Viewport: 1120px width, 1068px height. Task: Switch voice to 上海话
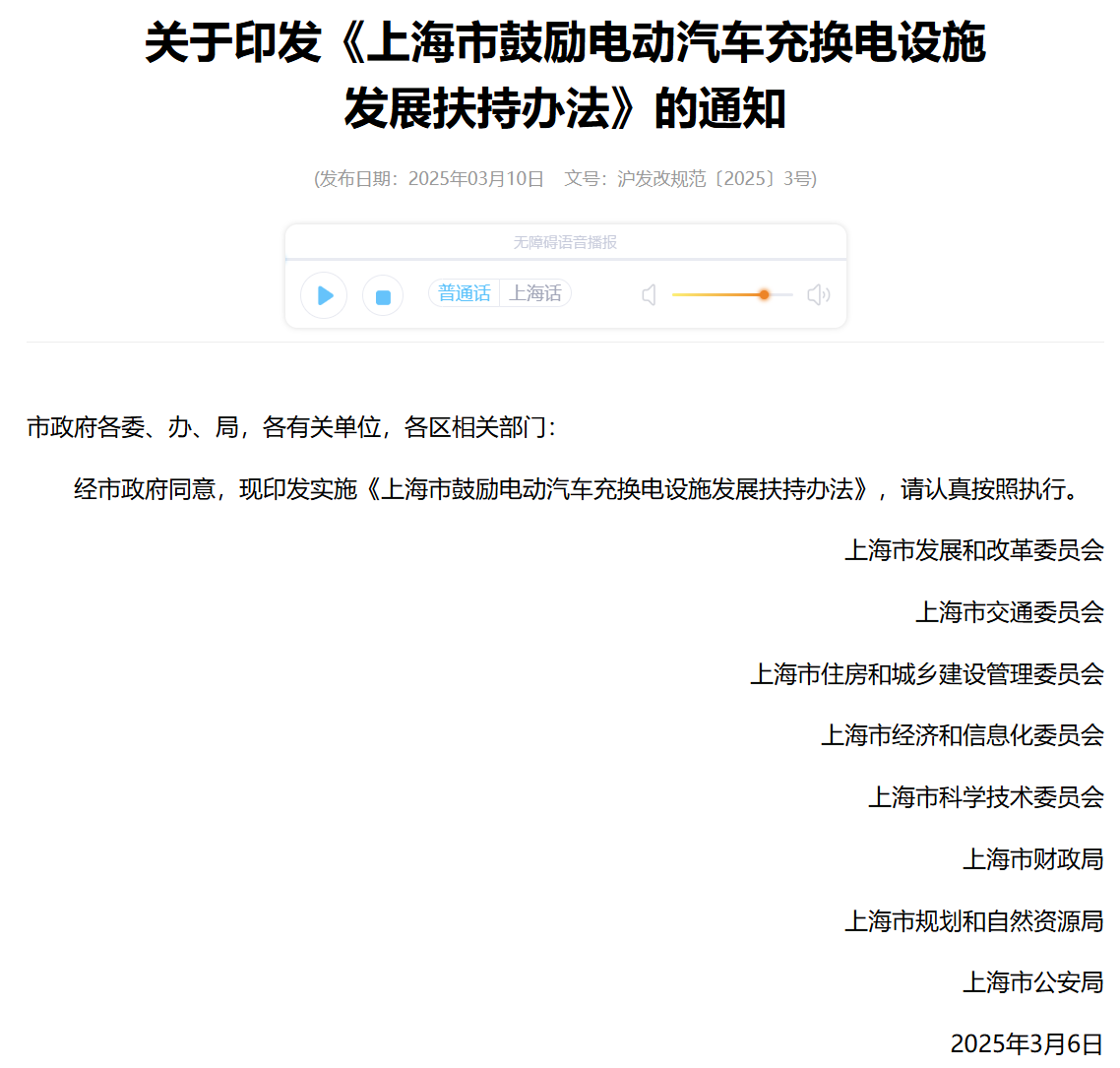point(535,293)
